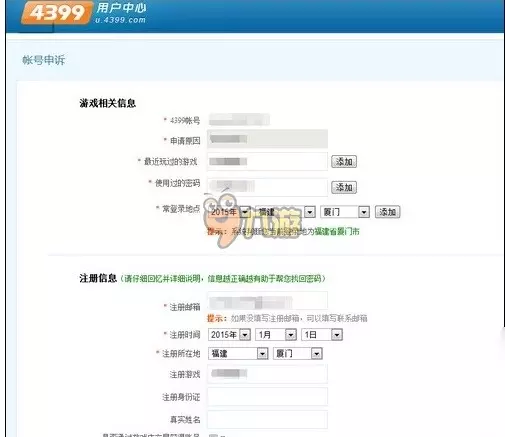This screenshot has width=505, height=437.
Task: Click 添加 button beside 使用过的密码
Action: tap(344, 187)
